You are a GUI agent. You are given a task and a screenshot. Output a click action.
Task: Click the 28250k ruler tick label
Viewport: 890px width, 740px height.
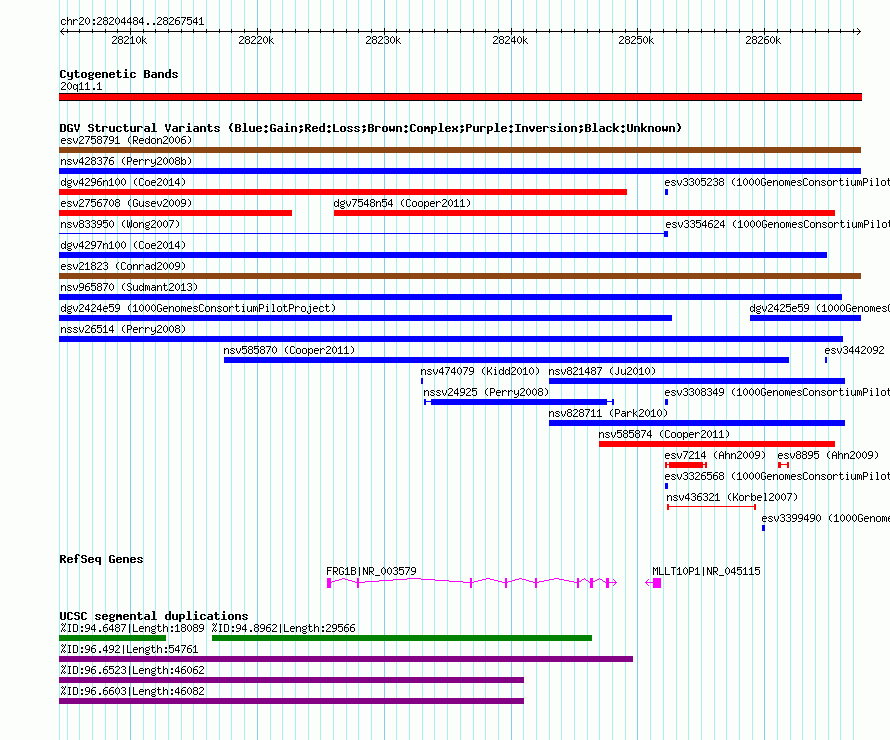click(x=636, y=40)
